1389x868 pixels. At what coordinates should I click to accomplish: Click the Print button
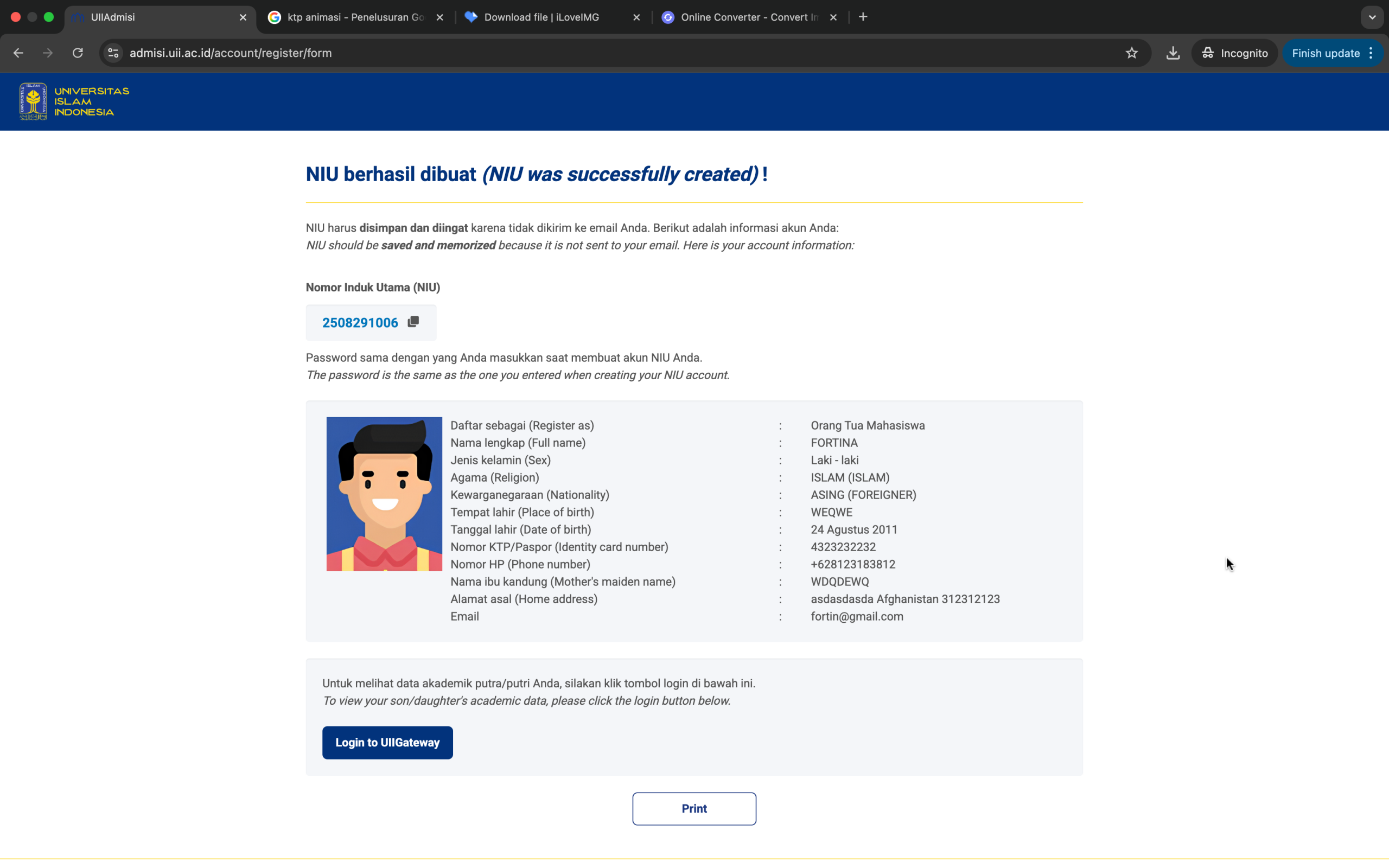694,808
